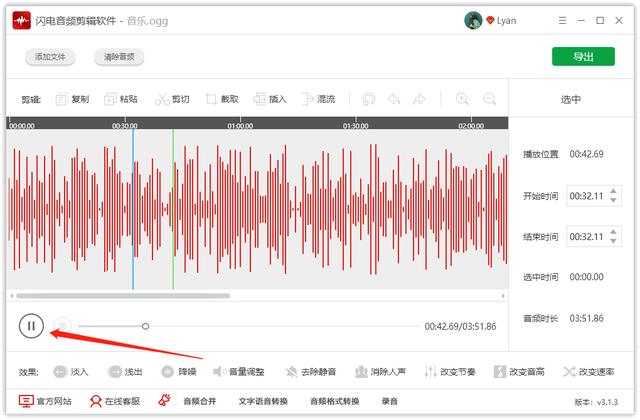Viewport: 640px width, 420px height.
Task: Apply the 淡入 fade-in effect
Action: 71,371
